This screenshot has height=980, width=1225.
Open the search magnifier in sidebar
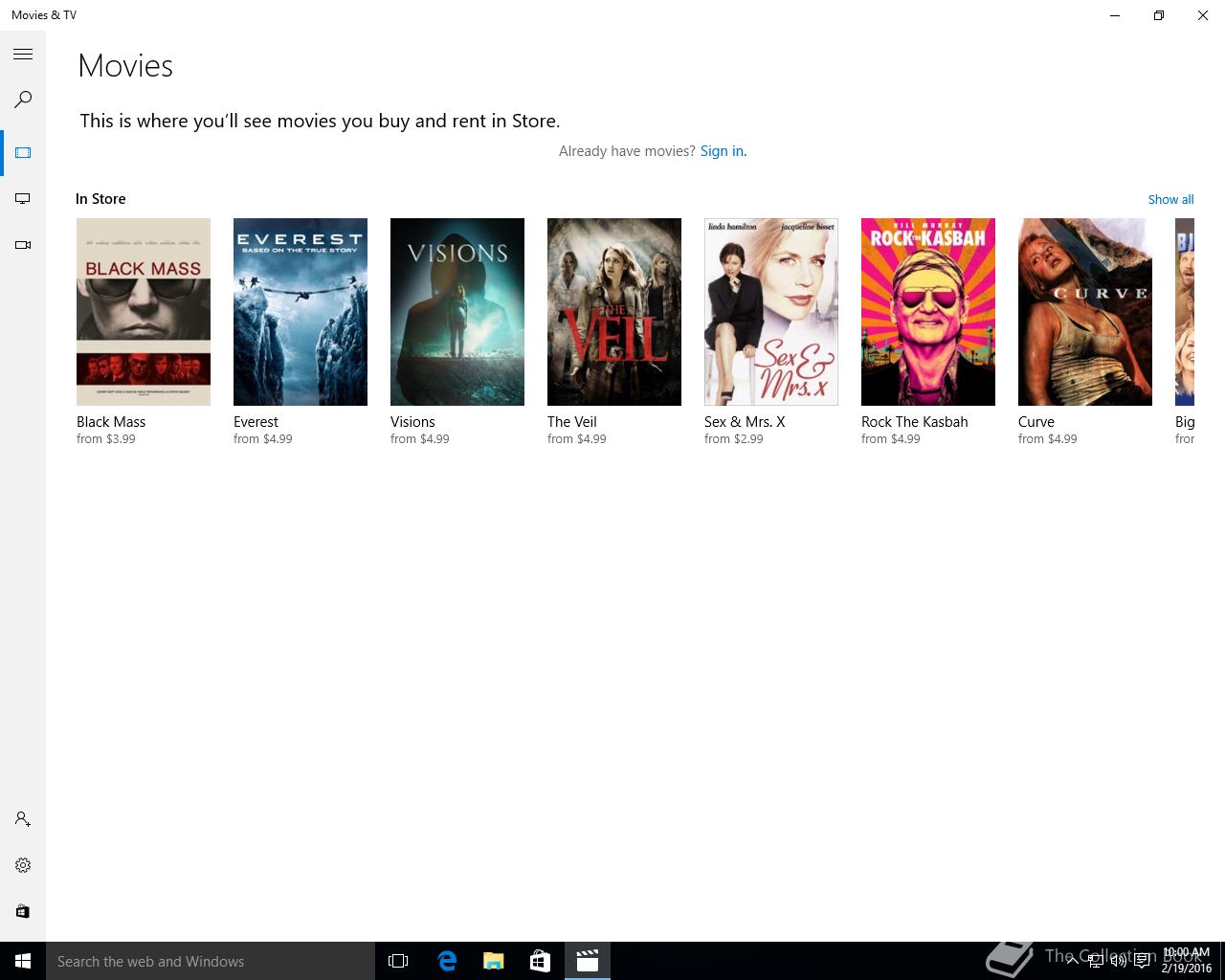pyautogui.click(x=23, y=100)
